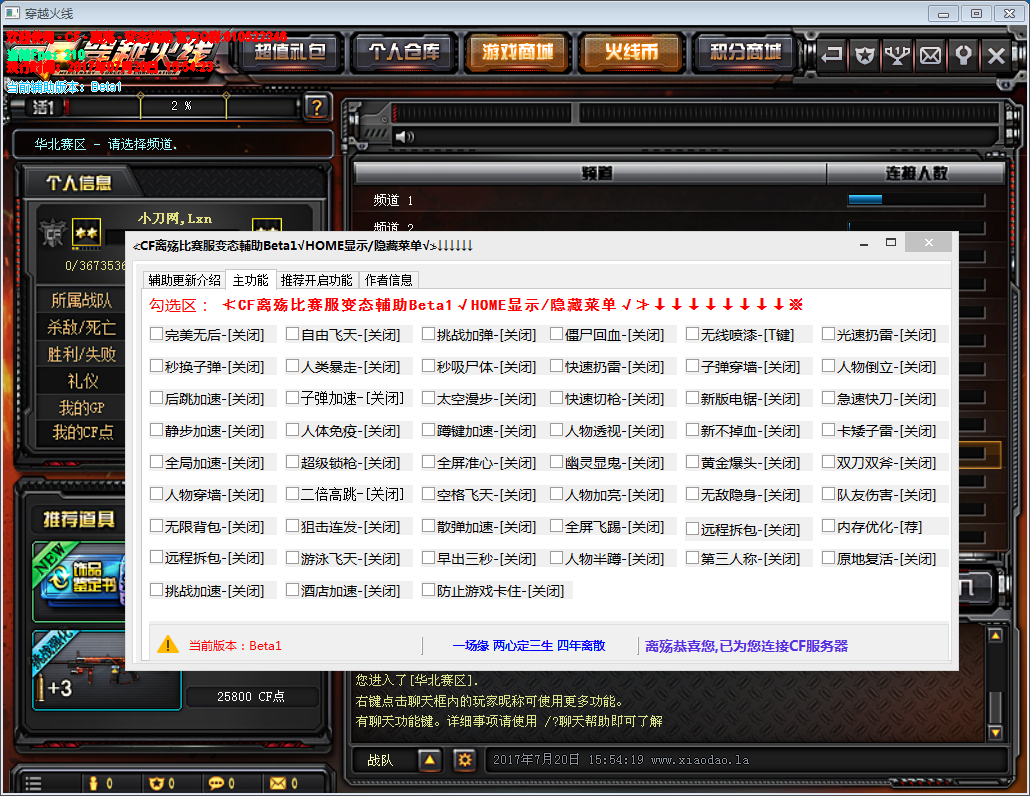Toggle 内存优化-[荐] checkbox
The image size is (1030, 796).
828,525
